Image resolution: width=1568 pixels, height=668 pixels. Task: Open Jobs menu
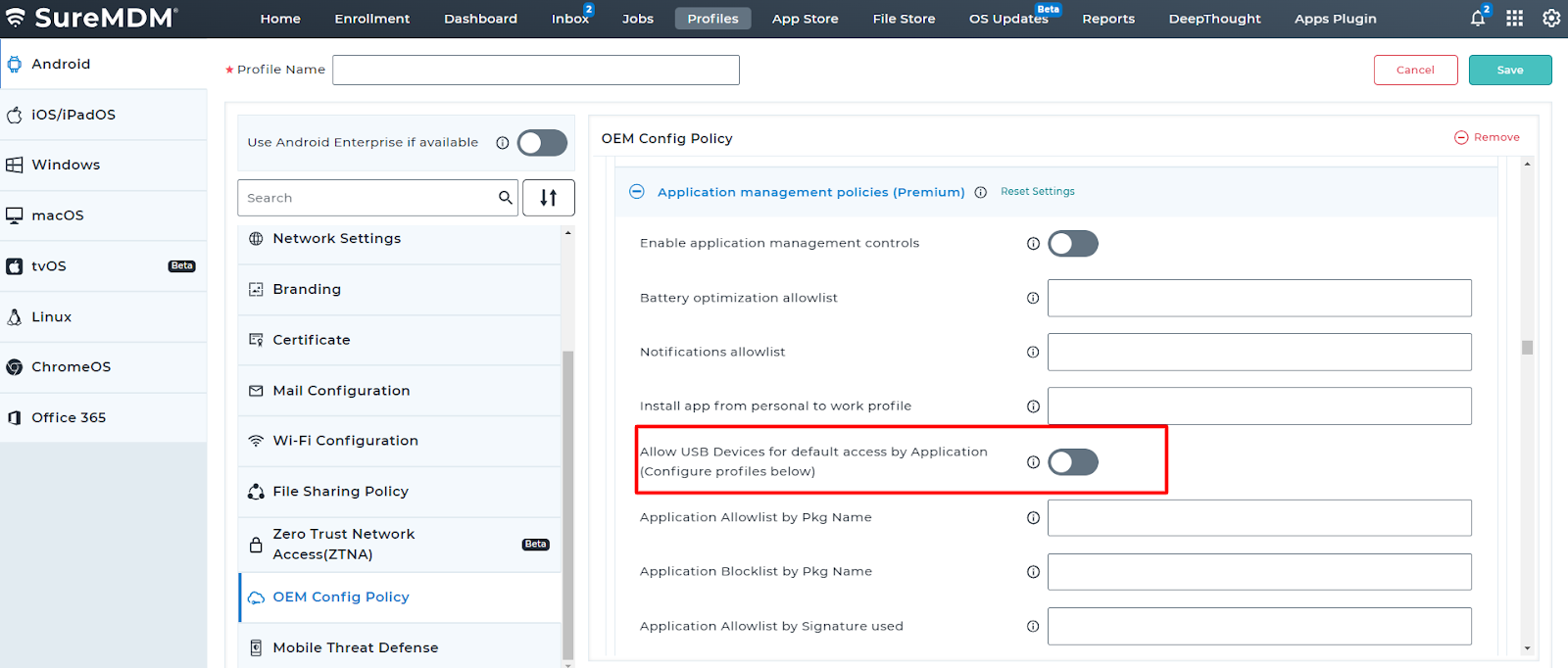pos(638,19)
